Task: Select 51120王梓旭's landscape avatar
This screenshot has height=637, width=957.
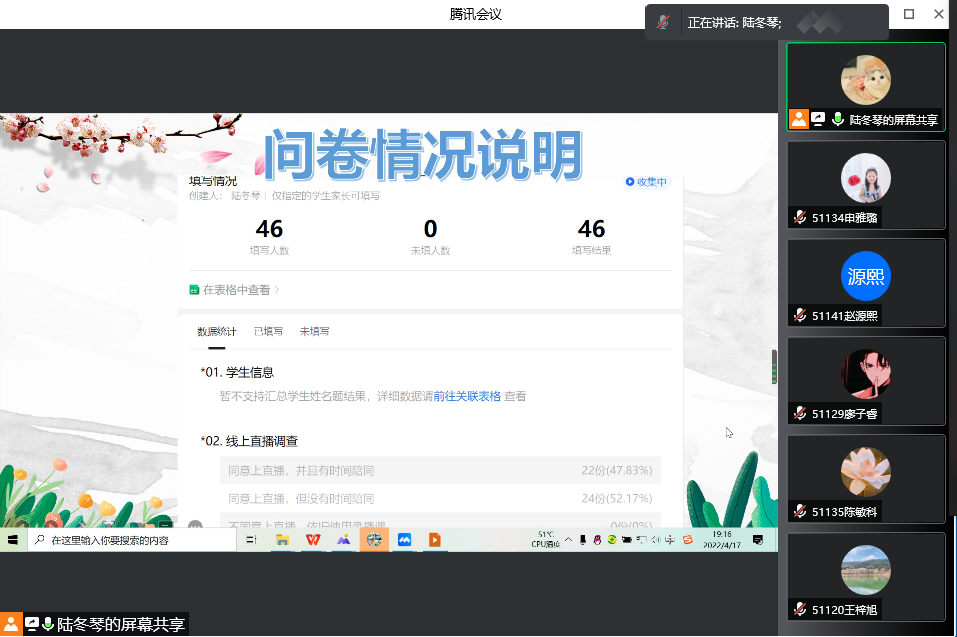Action: (865, 570)
